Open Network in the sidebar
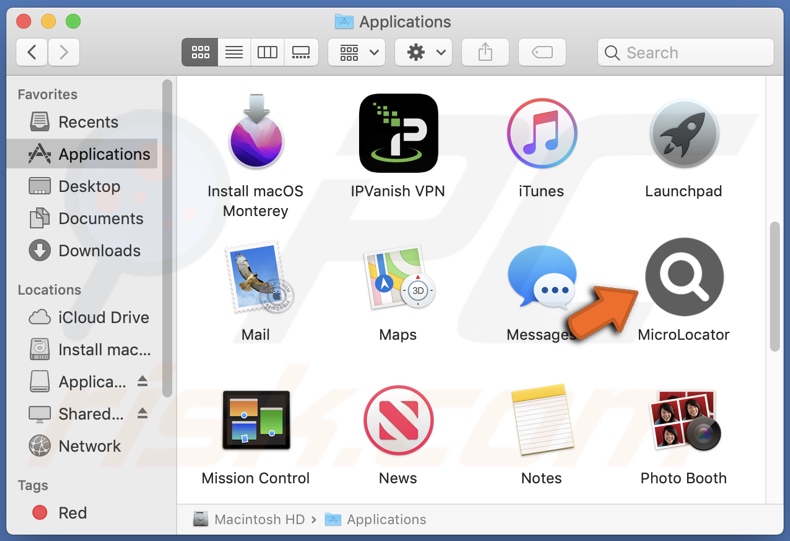 click(x=83, y=446)
